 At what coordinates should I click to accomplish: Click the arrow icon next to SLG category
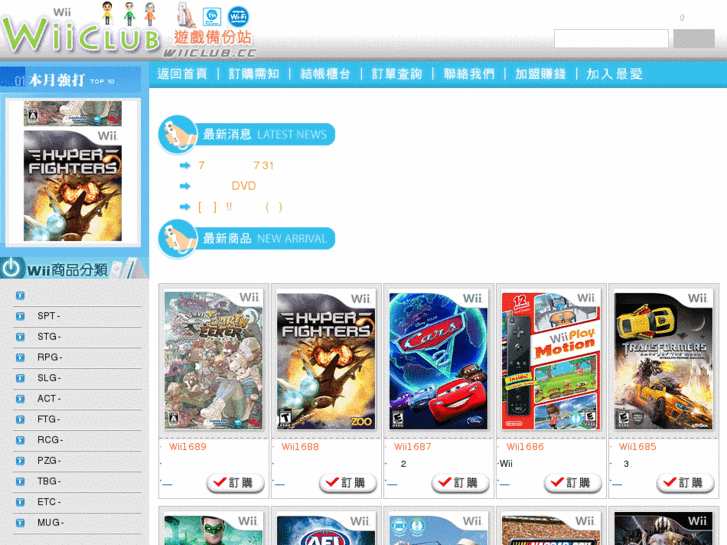pyautogui.click(x=20, y=378)
